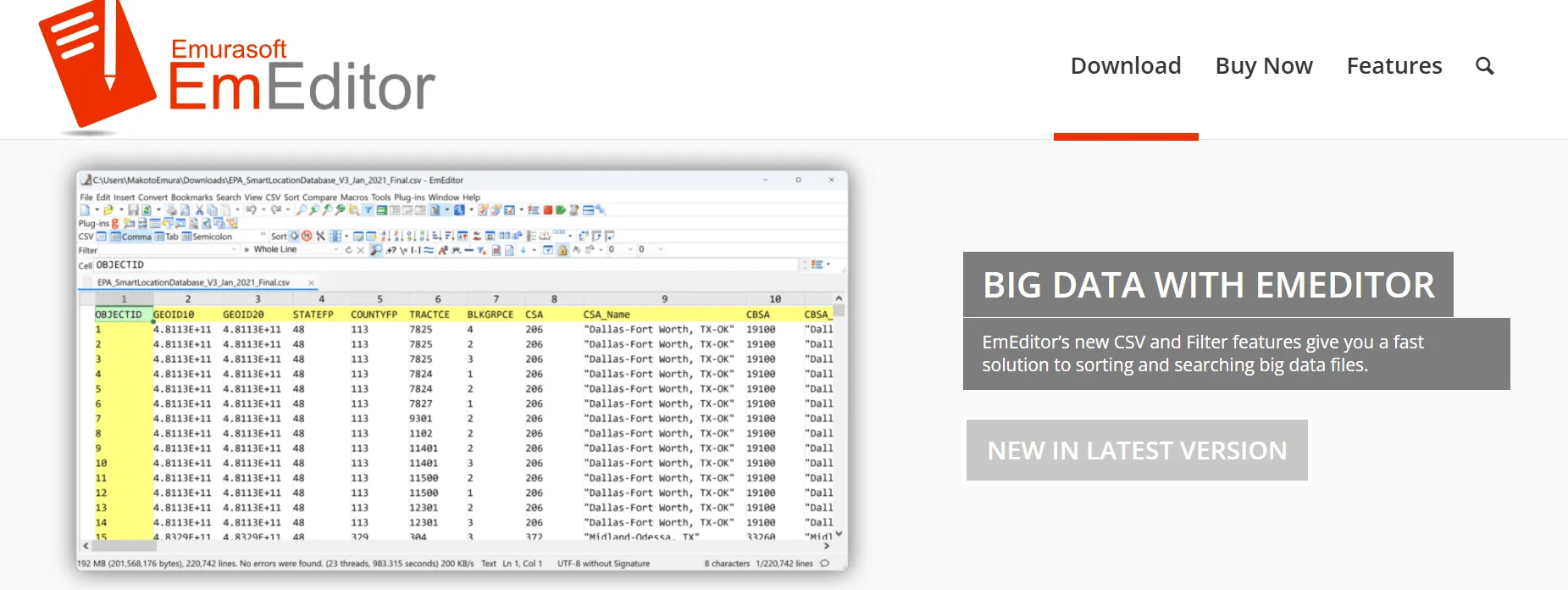1568x590 pixels.
Task: Open the Convert menu in EmEditor
Action: tap(152, 197)
